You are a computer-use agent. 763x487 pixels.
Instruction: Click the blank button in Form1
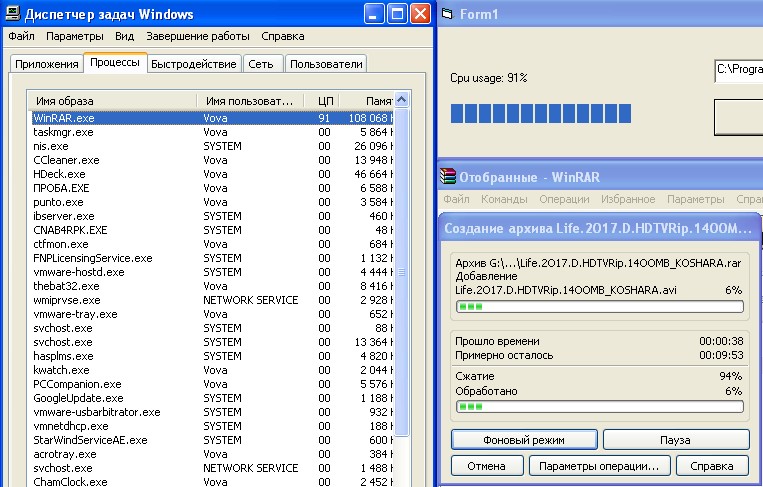tap(738, 117)
